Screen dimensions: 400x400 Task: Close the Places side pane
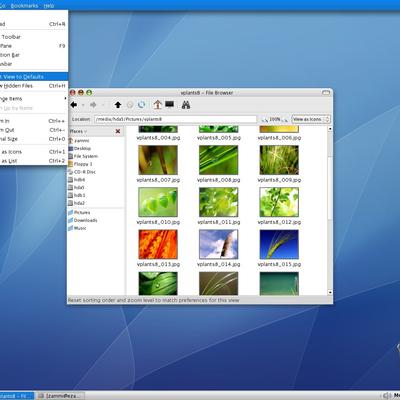pyautogui.click(x=118, y=131)
